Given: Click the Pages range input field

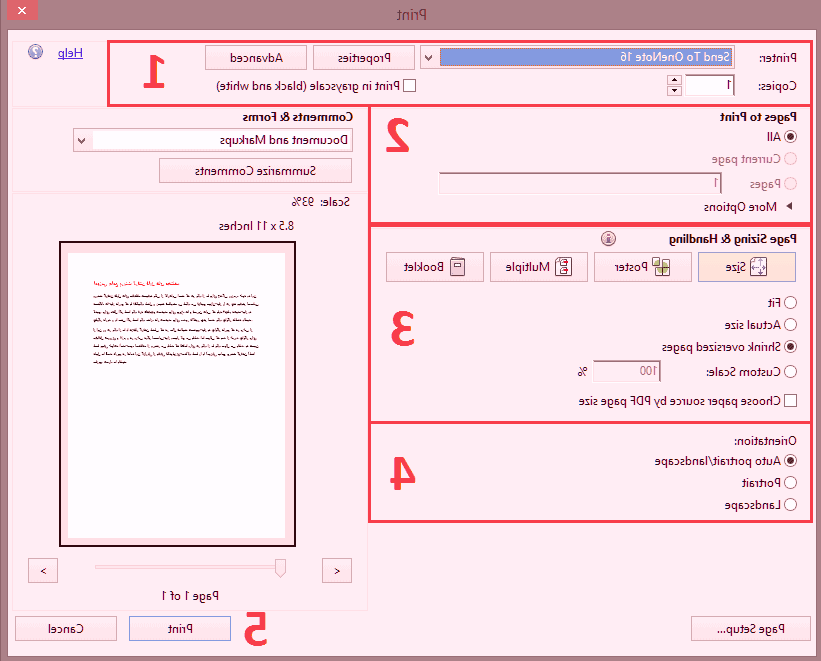Looking at the screenshot, I should click(580, 182).
